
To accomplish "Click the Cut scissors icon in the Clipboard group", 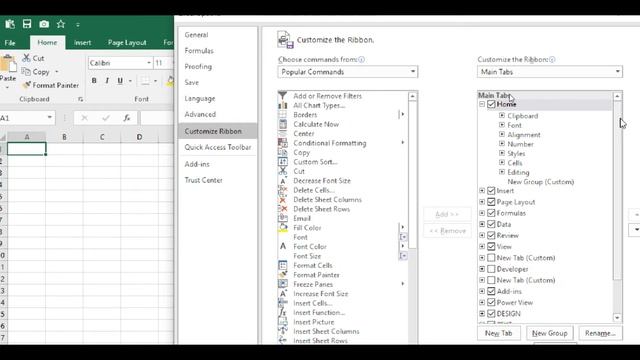I will [27, 58].
